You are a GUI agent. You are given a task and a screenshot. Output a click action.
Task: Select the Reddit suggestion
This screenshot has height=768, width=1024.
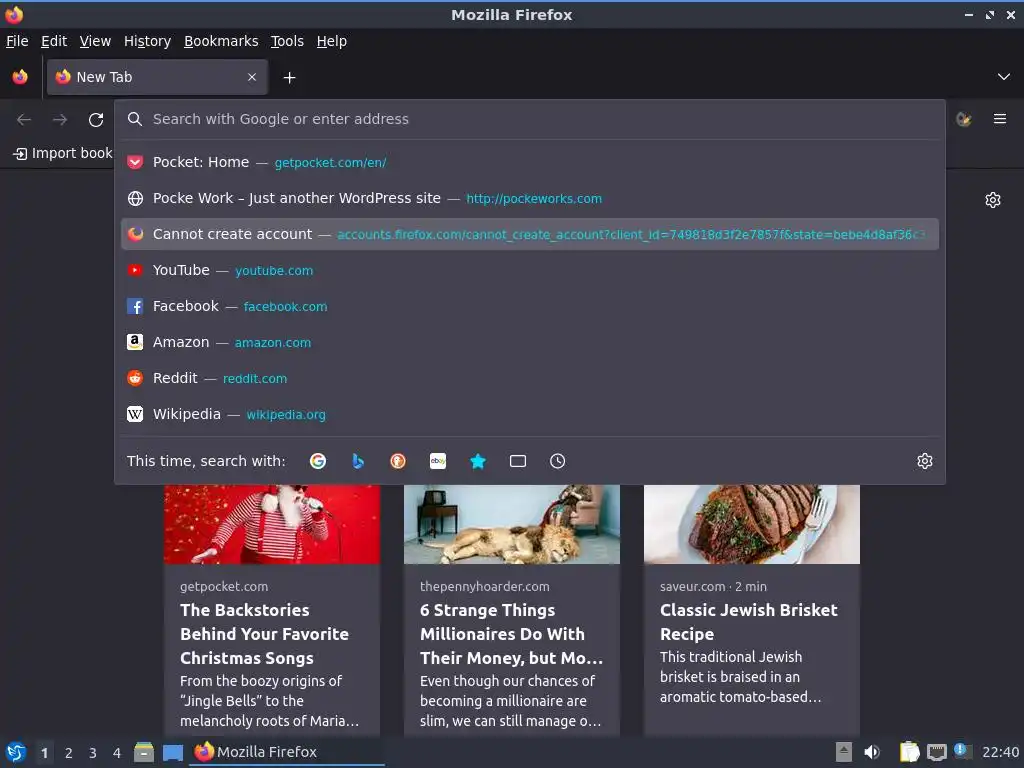530,377
